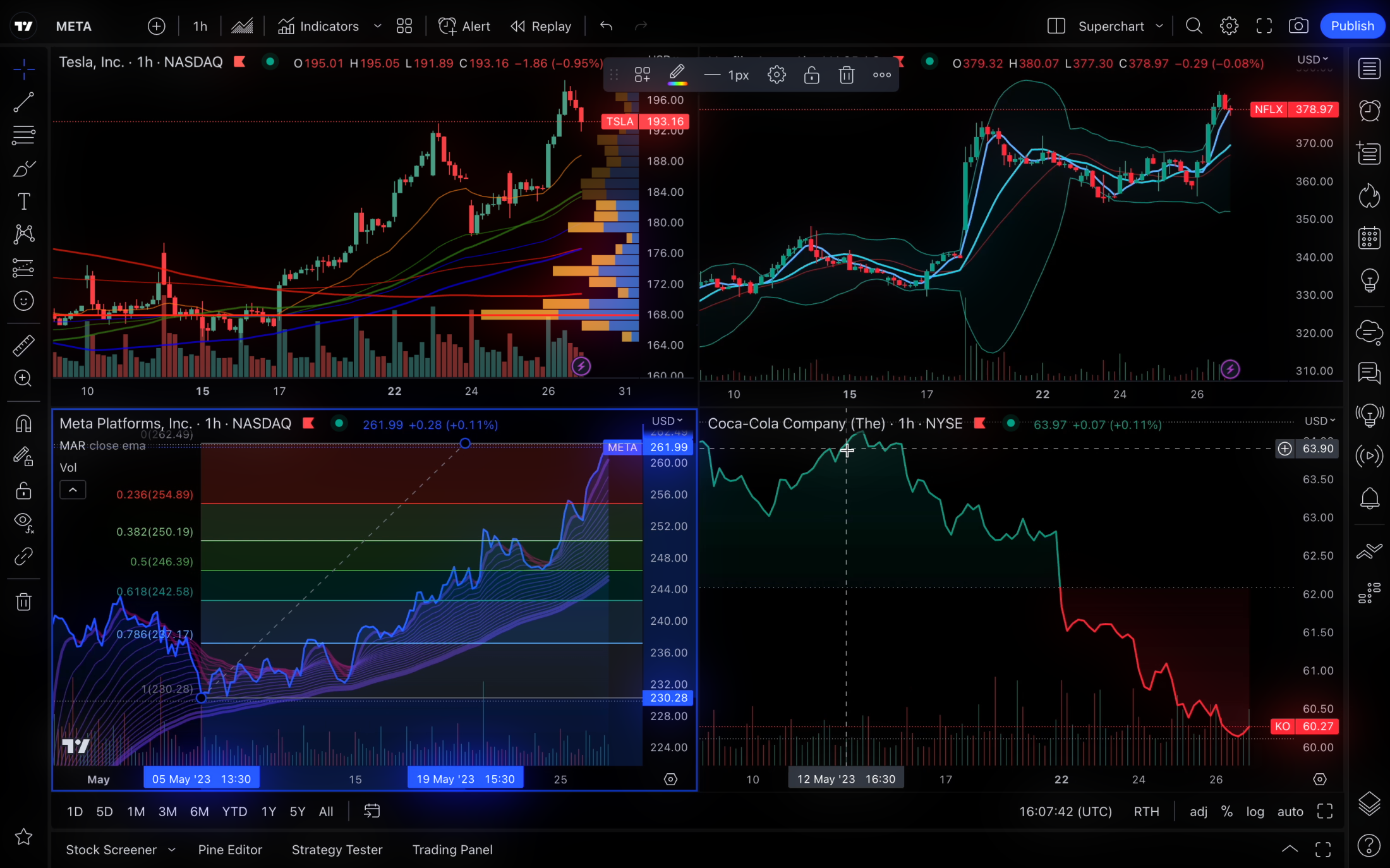Viewport: 1390px width, 868px height.
Task: Undo the last action
Action: tap(605, 26)
